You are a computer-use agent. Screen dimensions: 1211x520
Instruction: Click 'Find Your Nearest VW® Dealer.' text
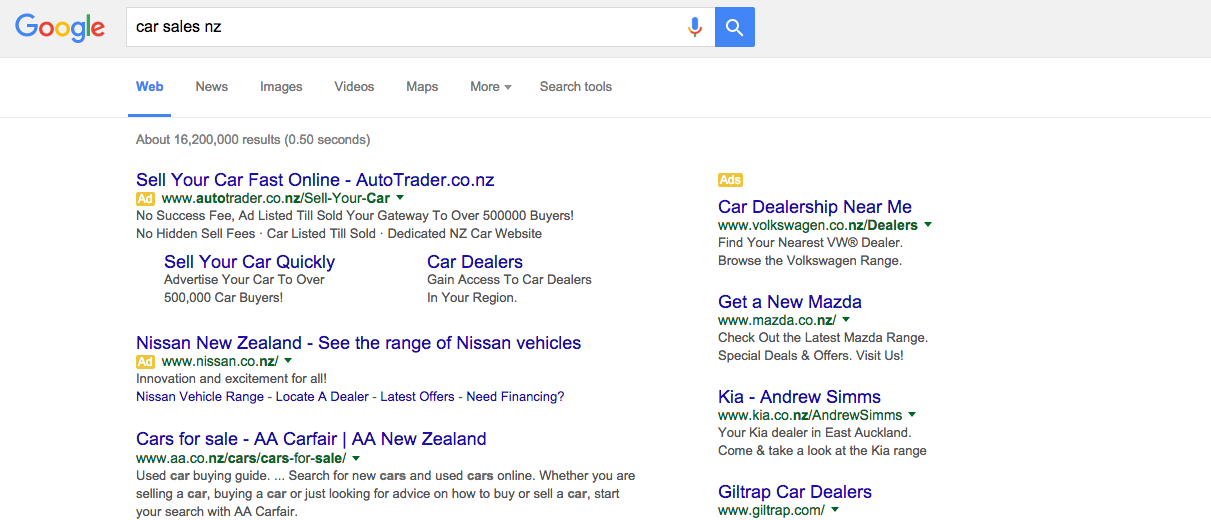point(810,243)
